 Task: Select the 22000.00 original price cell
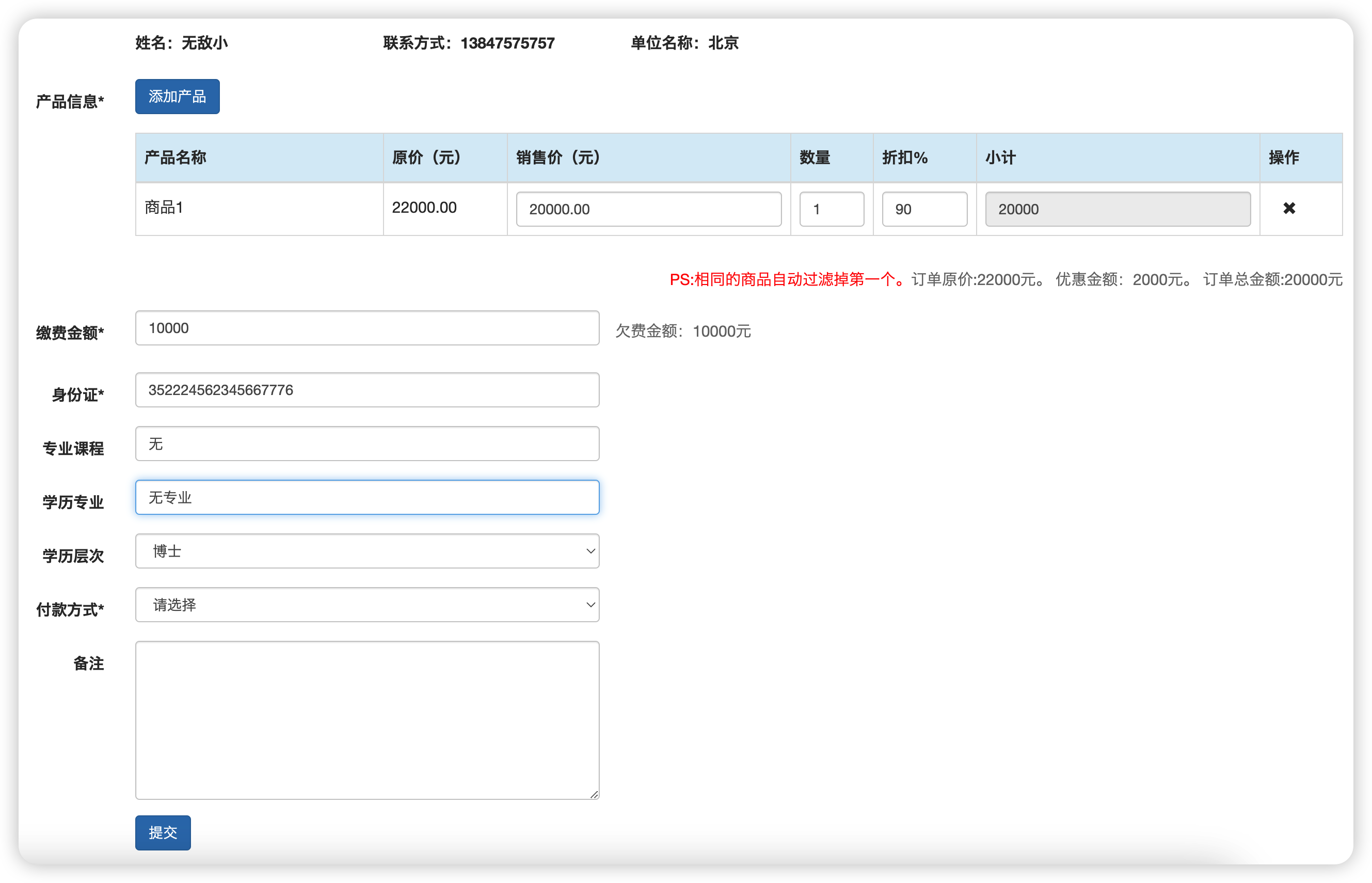tap(445, 209)
